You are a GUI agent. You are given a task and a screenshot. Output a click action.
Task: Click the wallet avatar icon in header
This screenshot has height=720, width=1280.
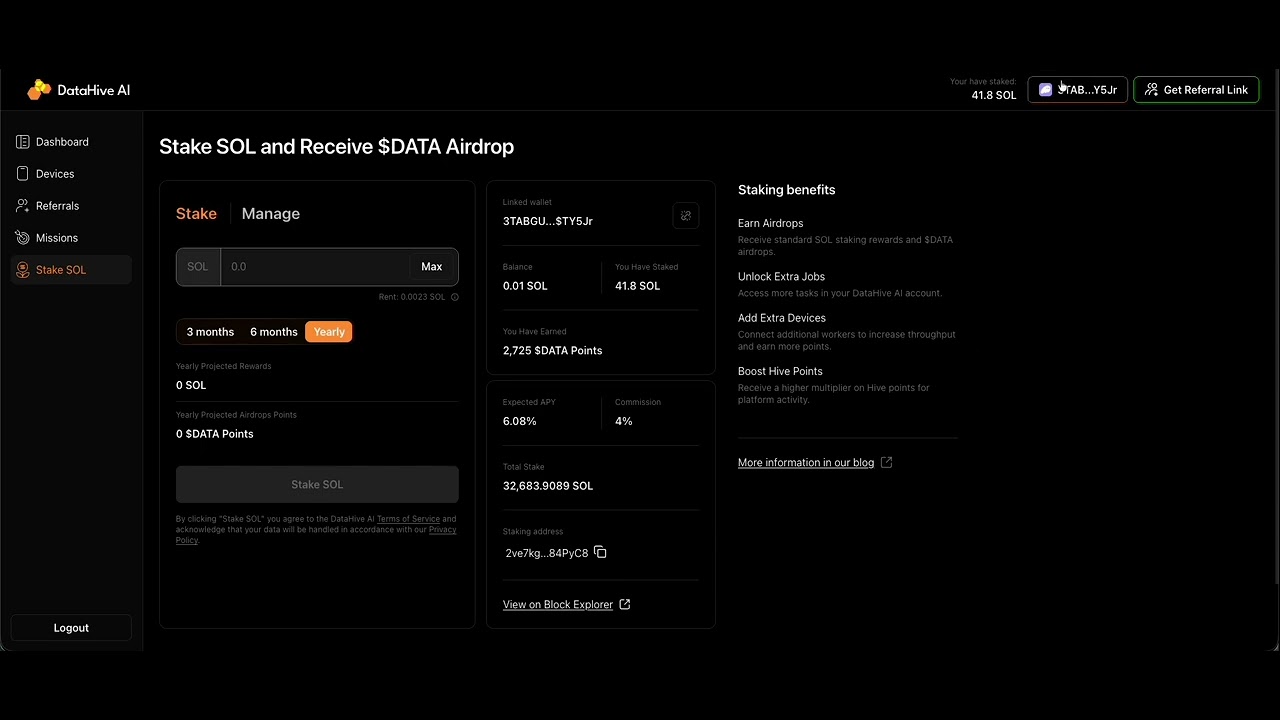click(x=1045, y=90)
